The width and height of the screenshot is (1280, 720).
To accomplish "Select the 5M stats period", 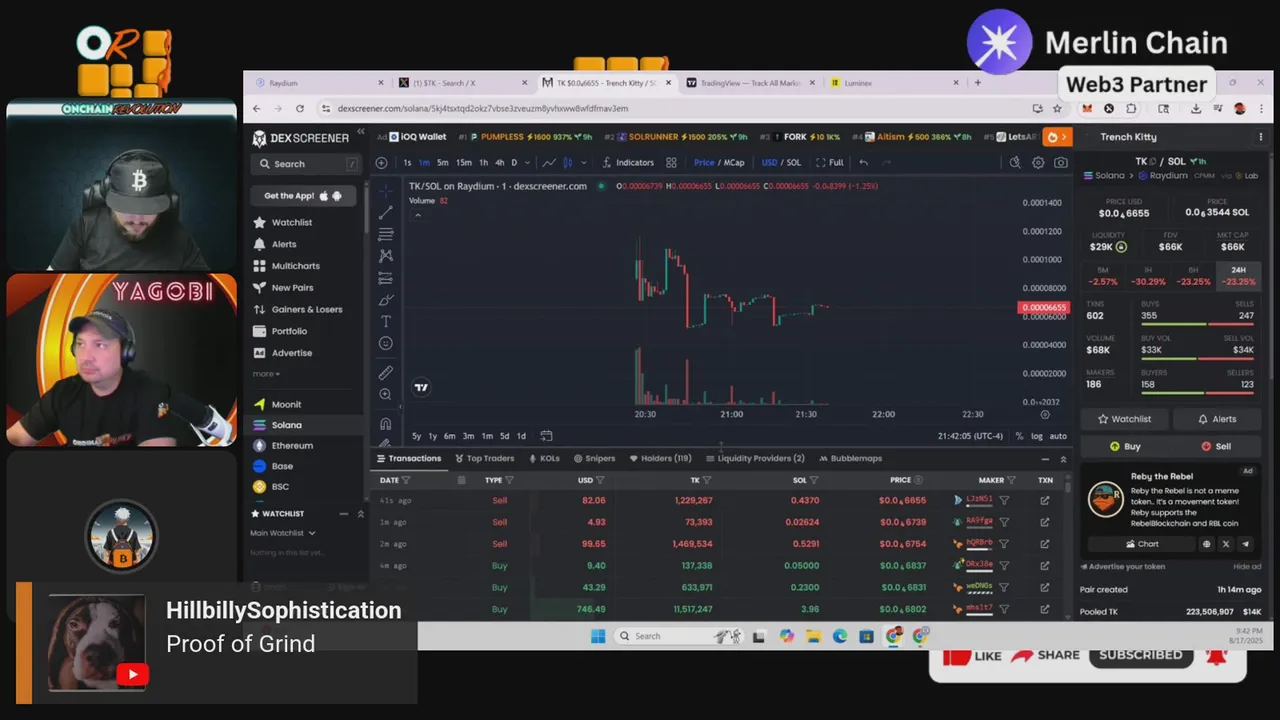I will click(1103, 276).
